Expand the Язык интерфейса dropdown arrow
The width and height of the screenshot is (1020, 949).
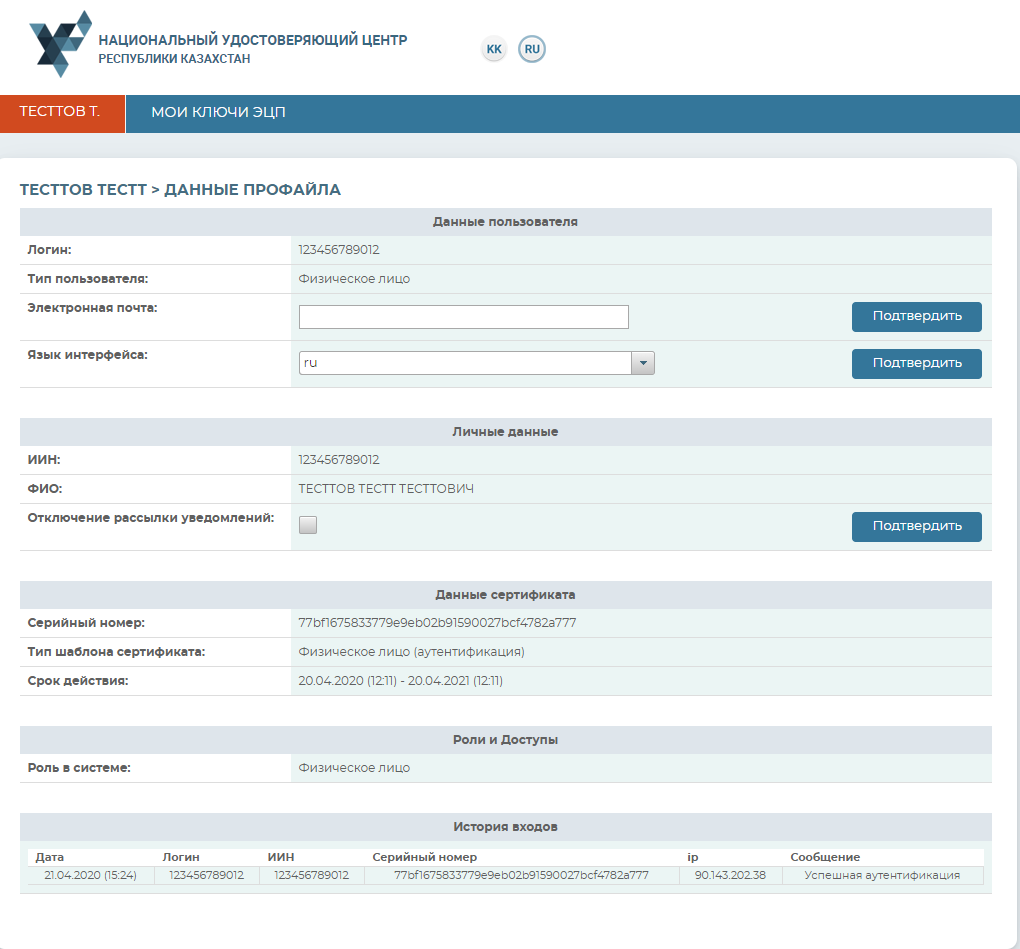click(x=643, y=363)
